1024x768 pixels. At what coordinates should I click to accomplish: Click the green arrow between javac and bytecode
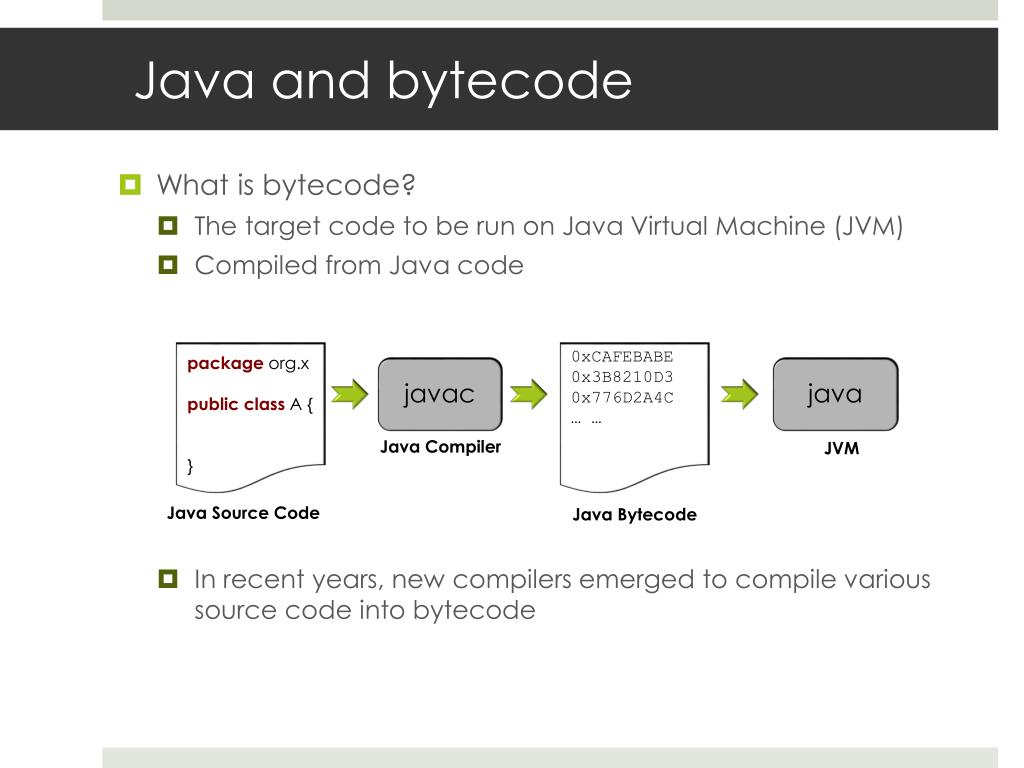528,394
